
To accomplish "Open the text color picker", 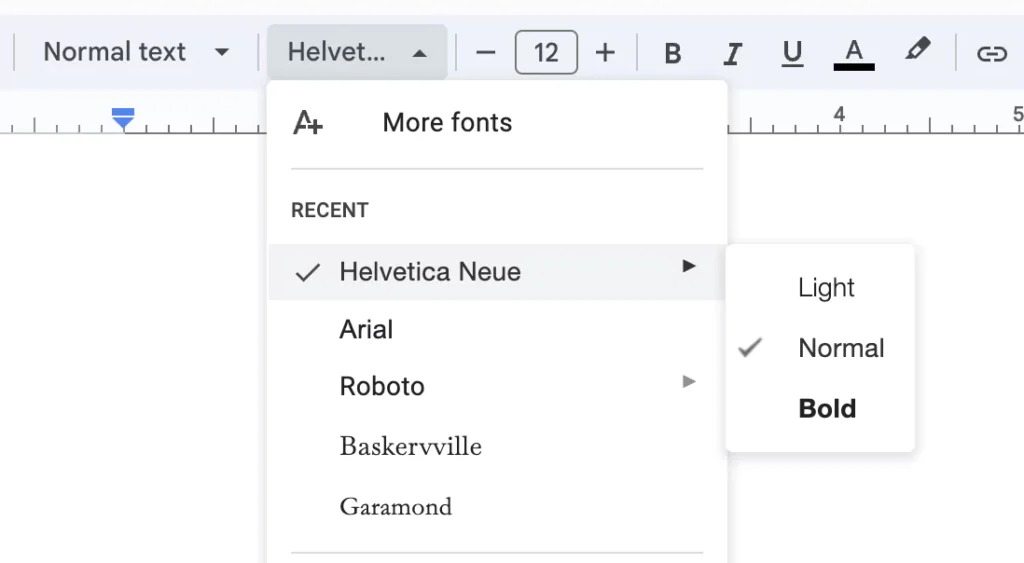I will click(x=854, y=53).
